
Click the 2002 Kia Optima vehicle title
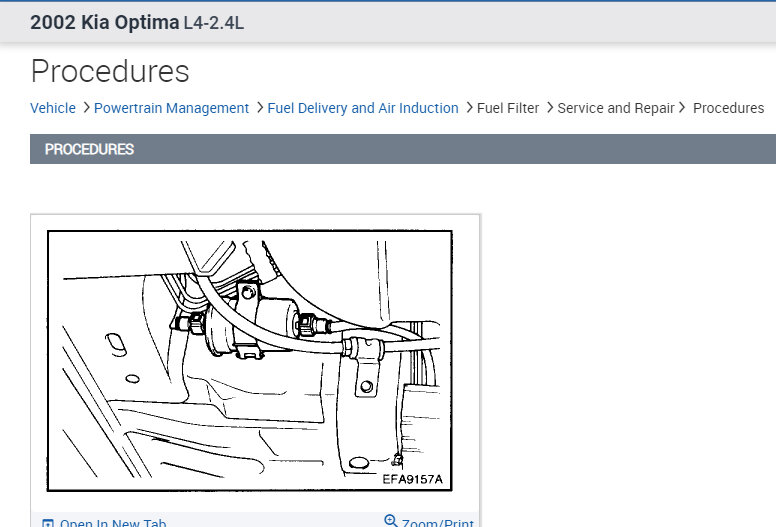(x=104, y=23)
